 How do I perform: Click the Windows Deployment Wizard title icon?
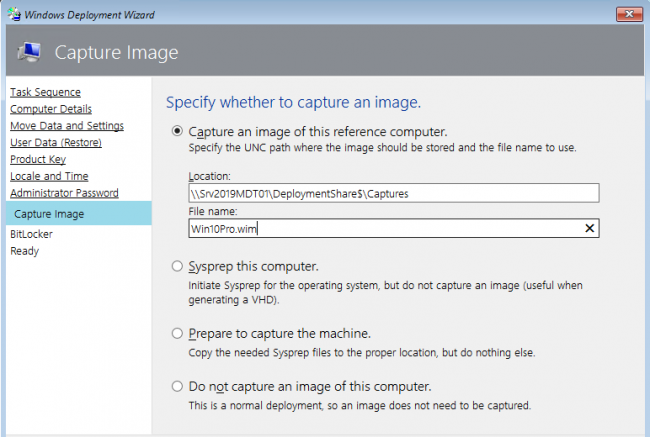tap(14, 14)
